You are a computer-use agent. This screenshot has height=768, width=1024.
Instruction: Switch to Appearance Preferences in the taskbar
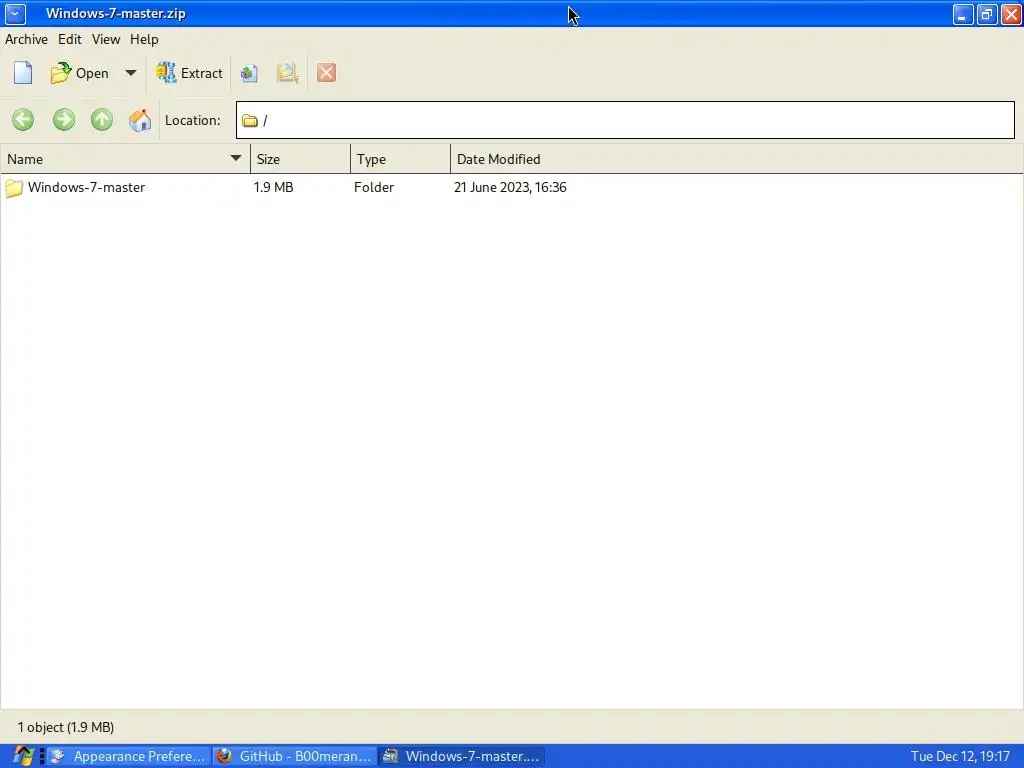(129, 756)
